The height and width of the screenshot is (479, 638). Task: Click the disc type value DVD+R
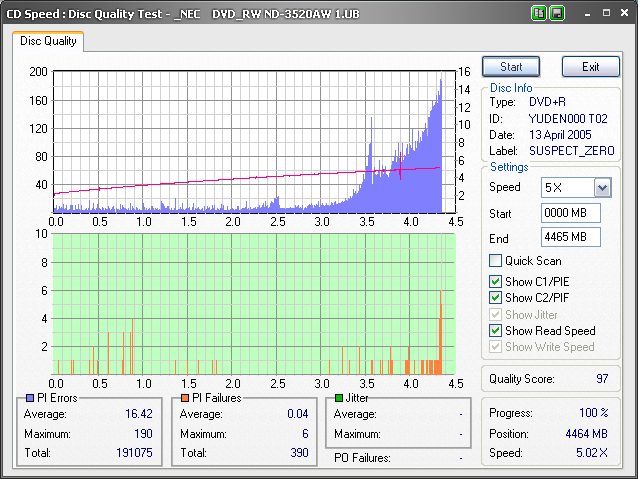pos(547,102)
